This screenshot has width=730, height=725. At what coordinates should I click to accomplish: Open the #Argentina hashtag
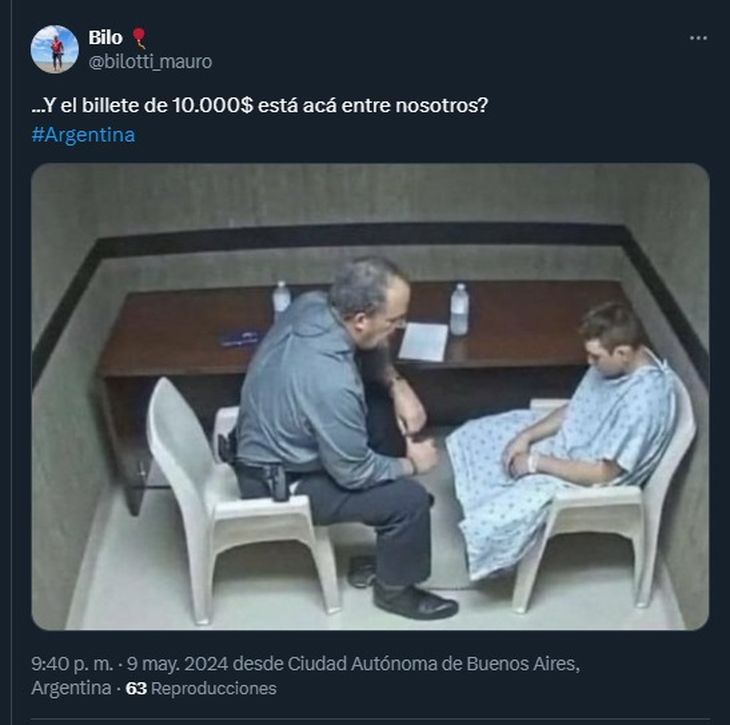pyautogui.click(x=83, y=135)
